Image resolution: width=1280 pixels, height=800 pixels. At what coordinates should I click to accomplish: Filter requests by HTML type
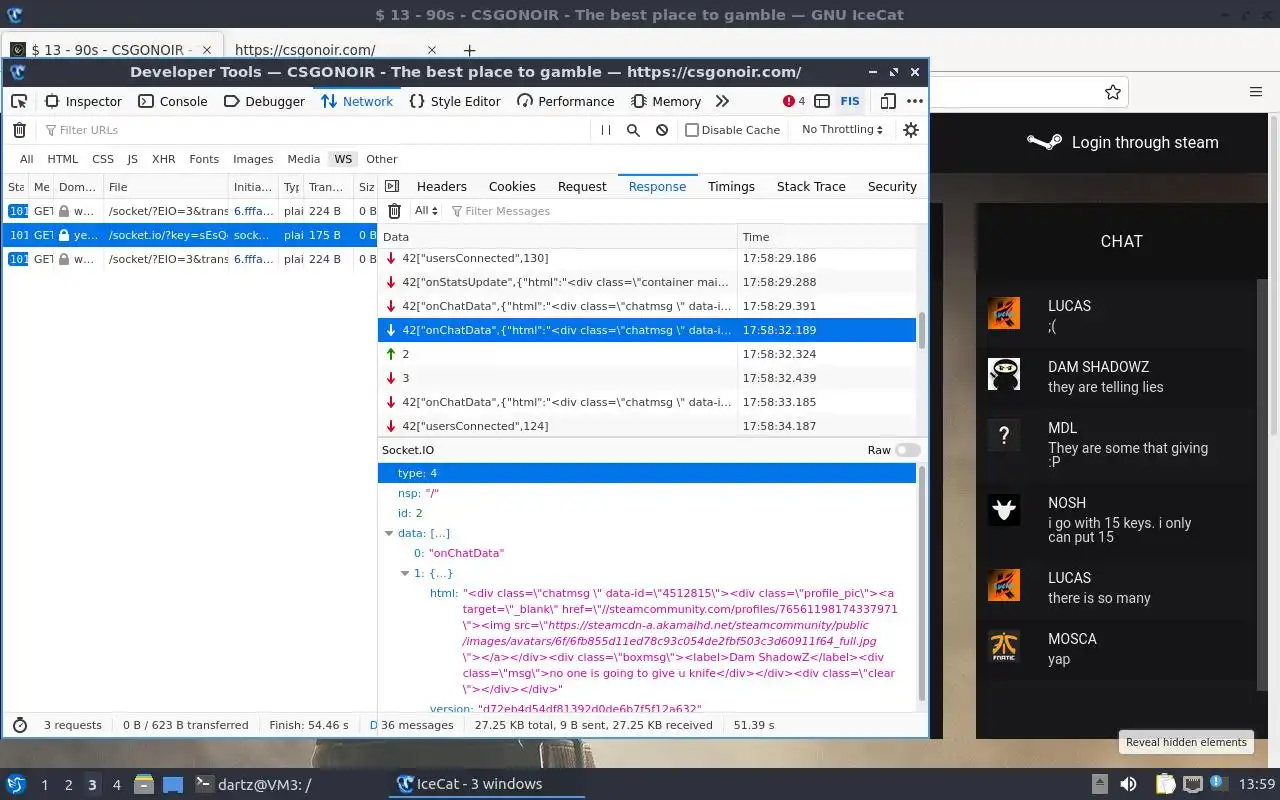pyautogui.click(x=62, y=159)
